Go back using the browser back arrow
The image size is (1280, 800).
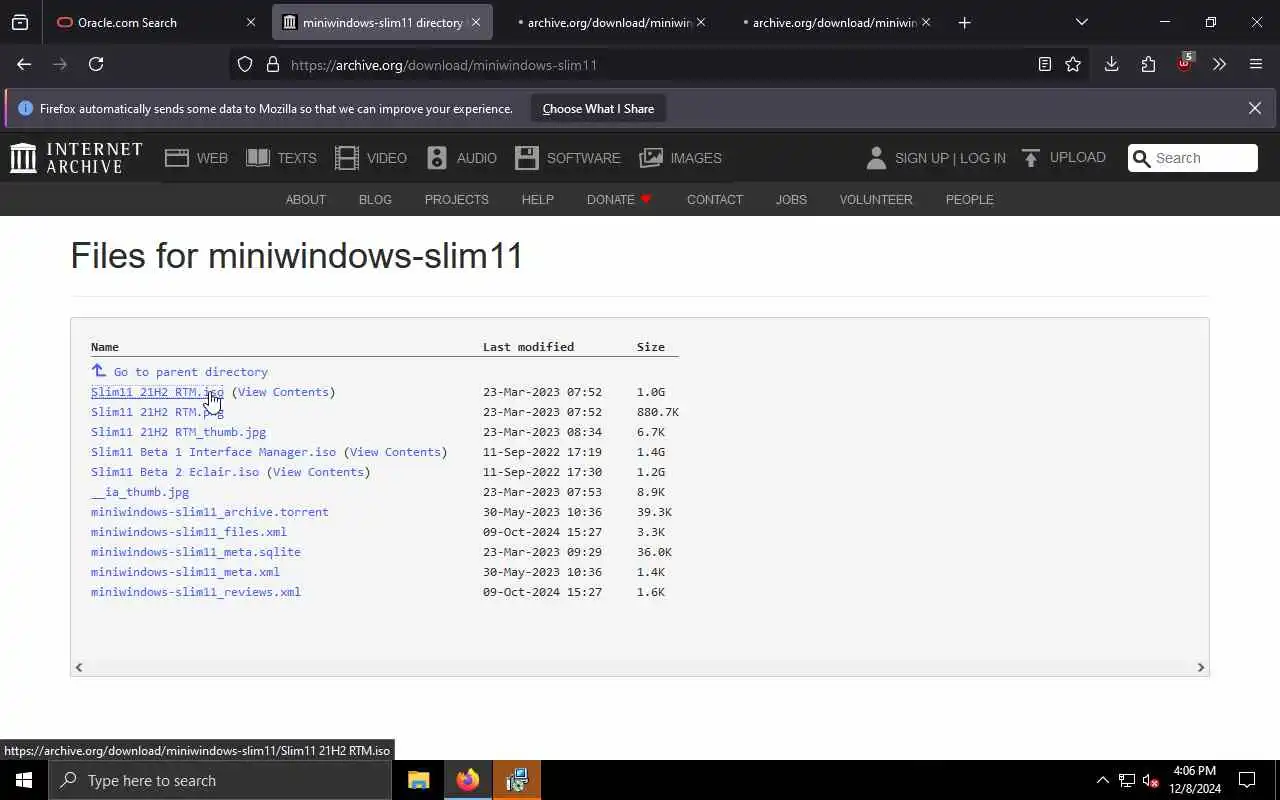tap(24, 64)
